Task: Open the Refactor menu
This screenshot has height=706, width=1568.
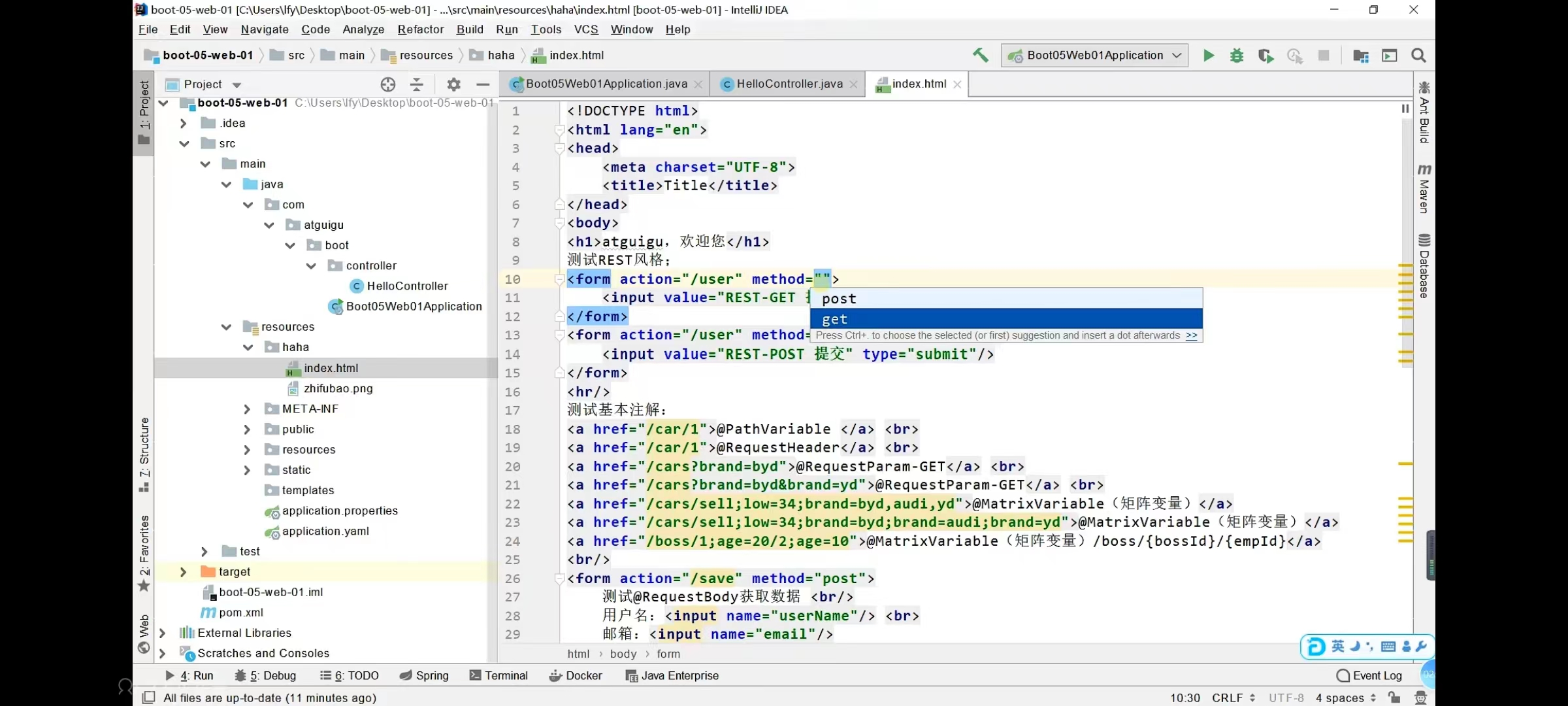Action: (420, 29)
